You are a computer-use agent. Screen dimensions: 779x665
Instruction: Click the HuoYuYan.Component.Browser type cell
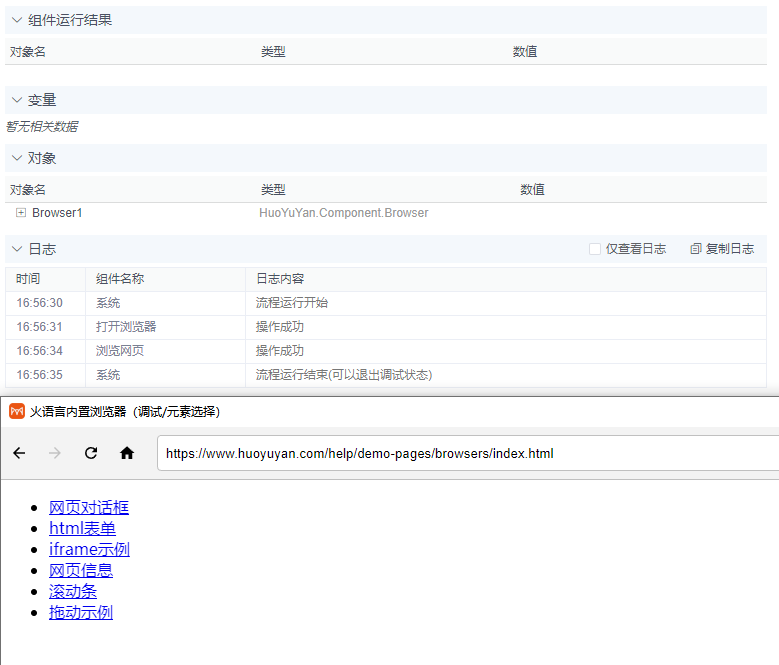[343, 213]
